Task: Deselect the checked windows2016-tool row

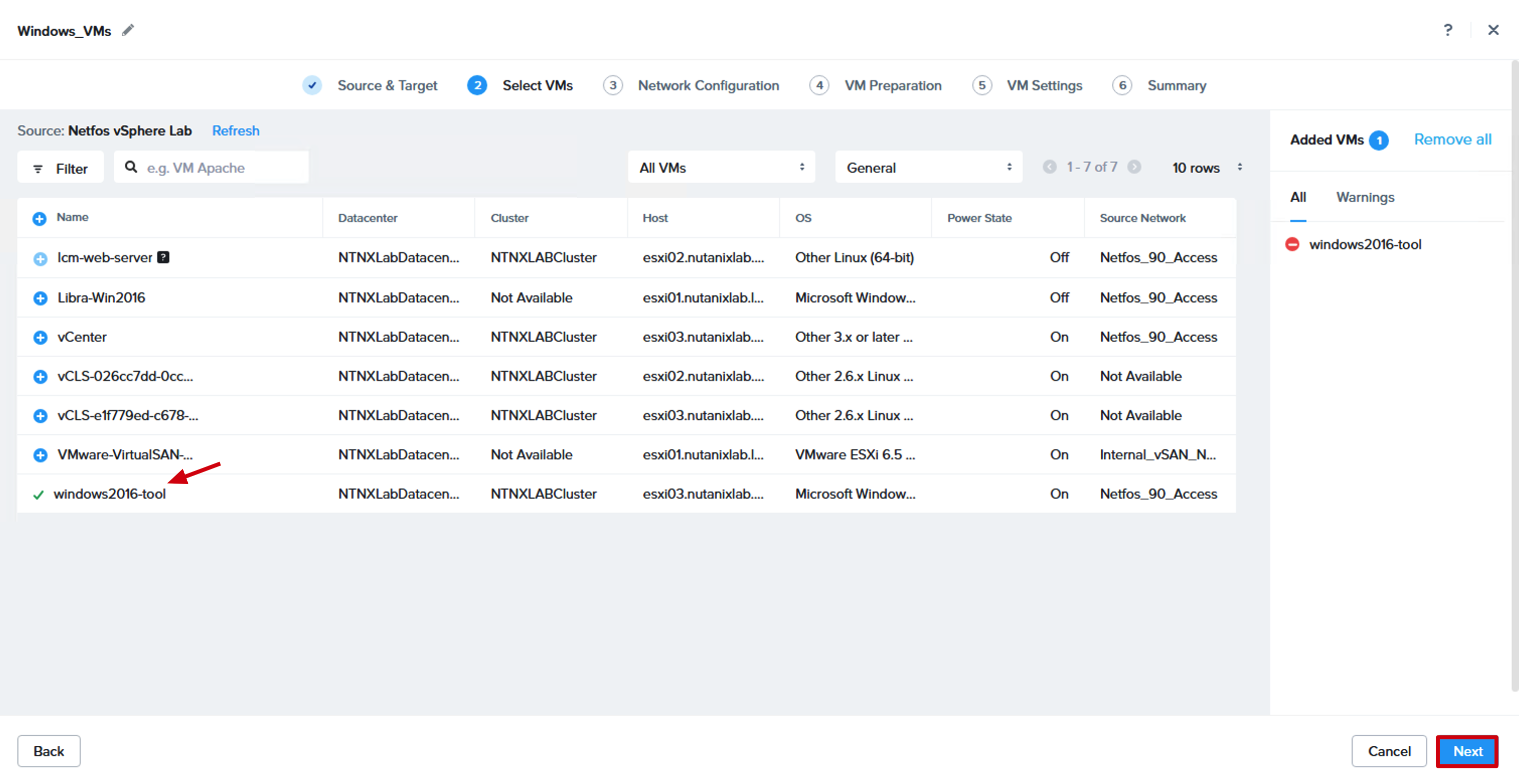Action: [x=38, y=495]
